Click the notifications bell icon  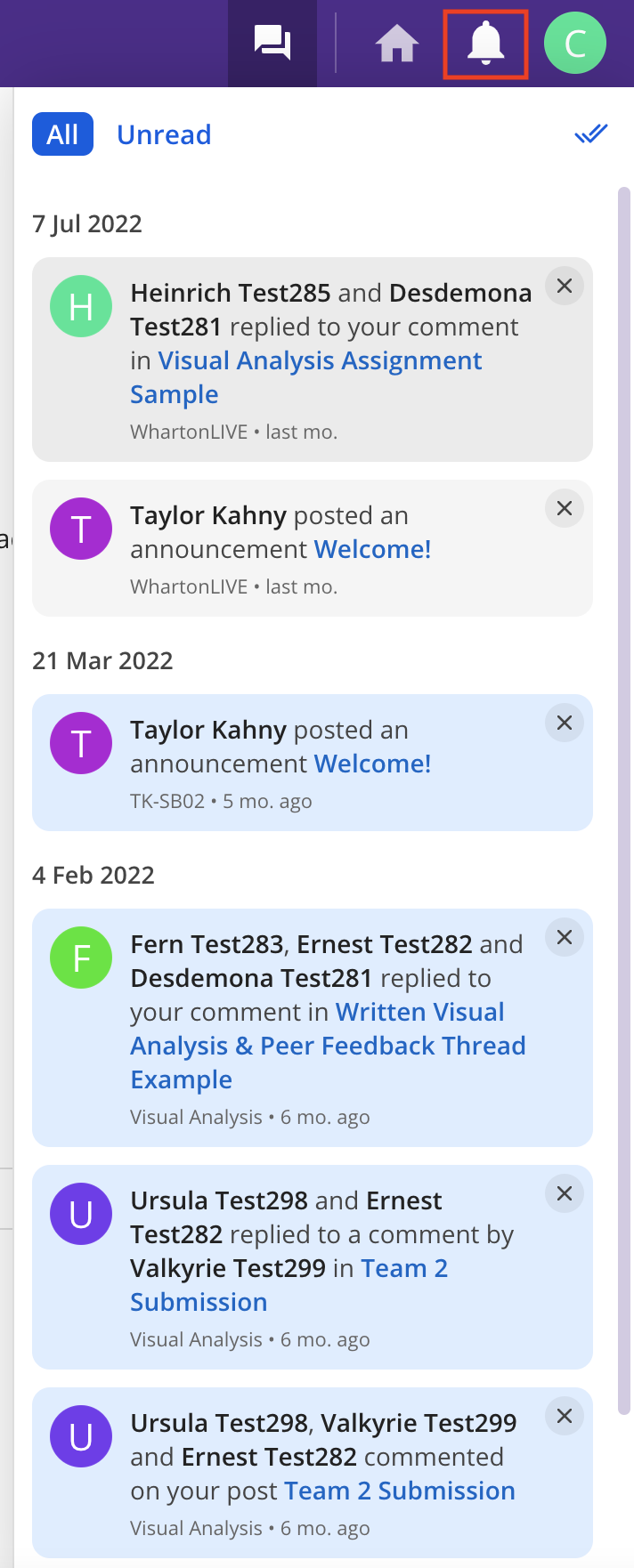click(486, 43)
